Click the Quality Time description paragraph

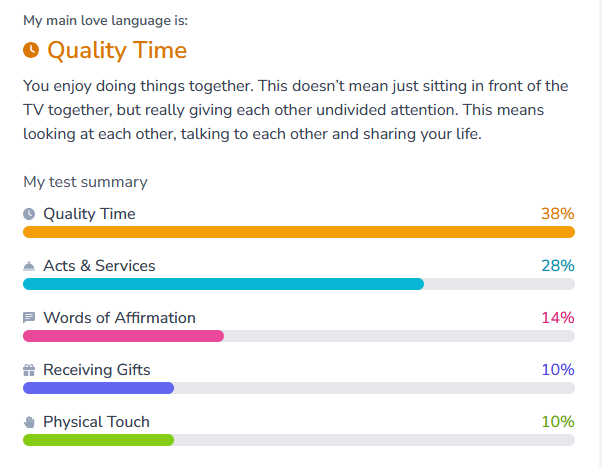[x=296, y=110]
